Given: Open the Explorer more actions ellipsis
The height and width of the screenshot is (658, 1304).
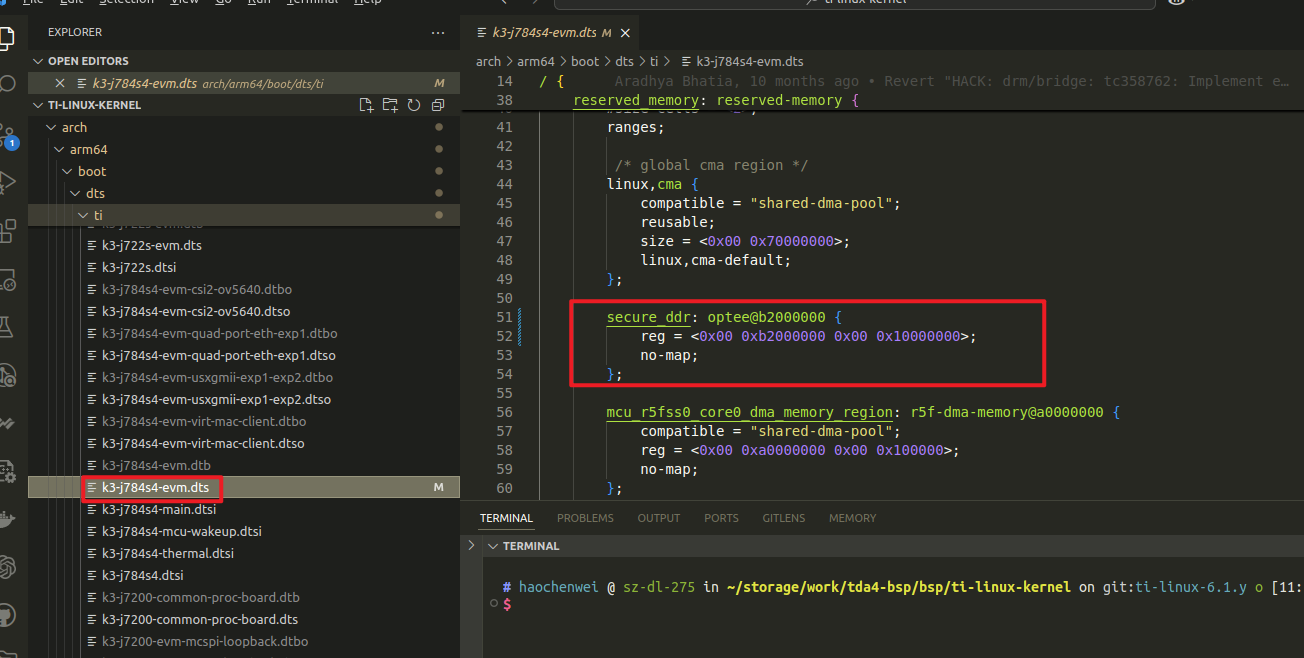Looking at the screenshot, I should (x=437, y=33).
